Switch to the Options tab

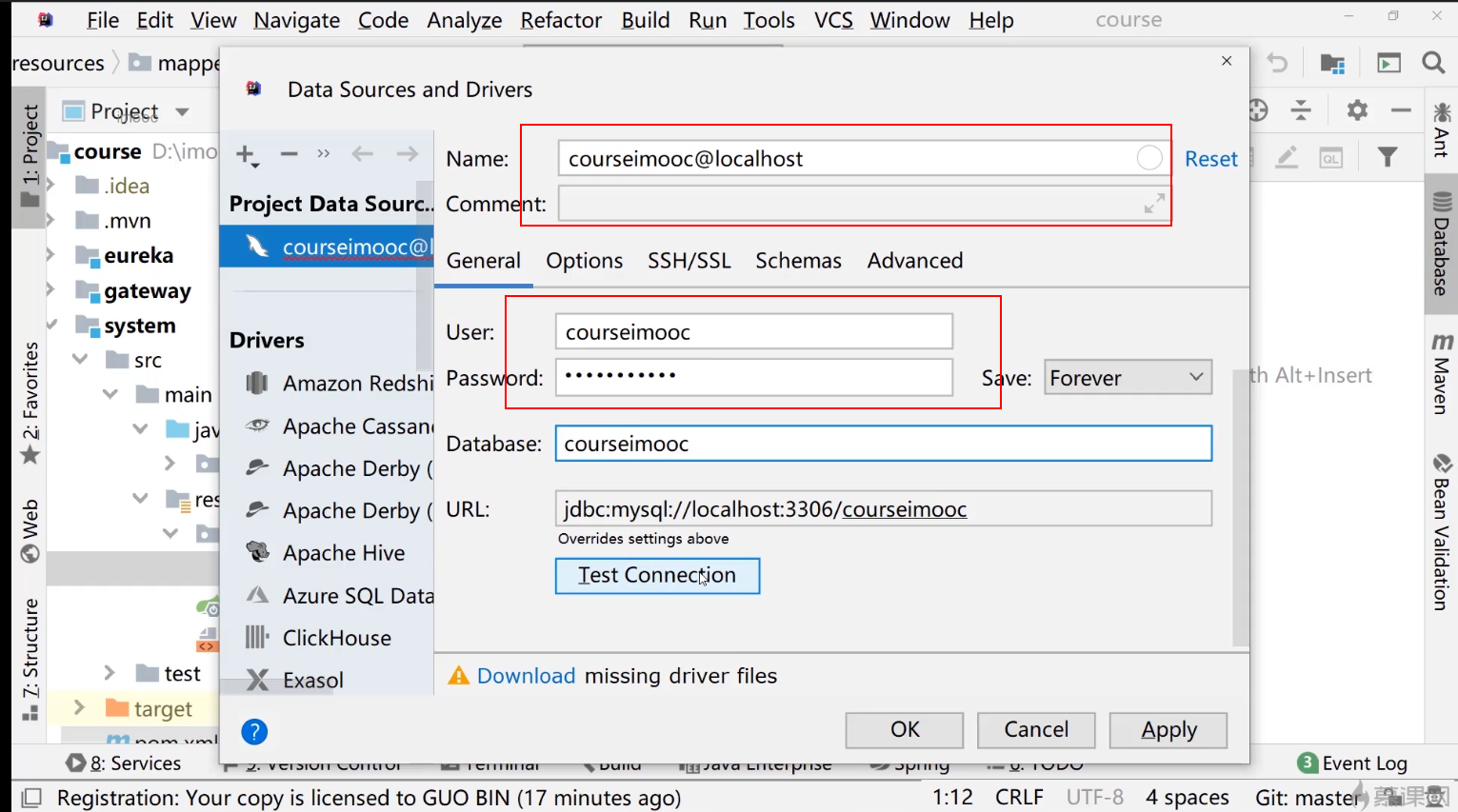pos(585,261)
